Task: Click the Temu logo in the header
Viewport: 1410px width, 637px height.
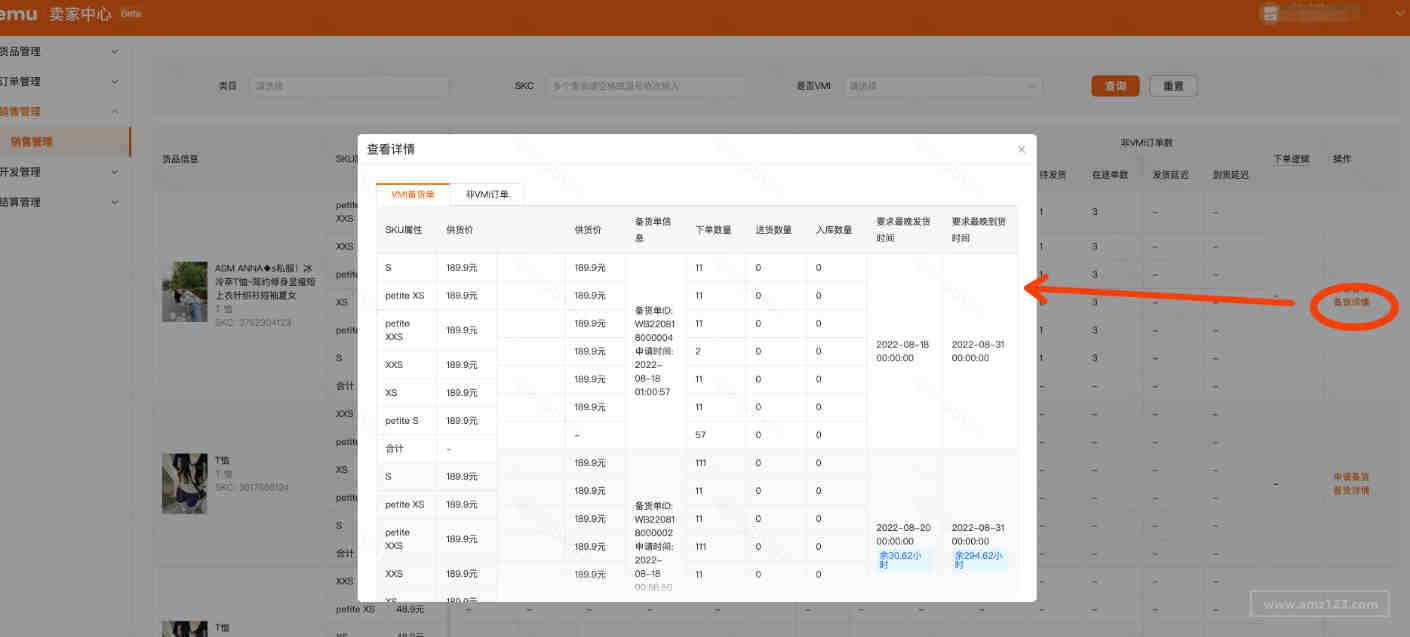Action: click(x=19, y=14)
